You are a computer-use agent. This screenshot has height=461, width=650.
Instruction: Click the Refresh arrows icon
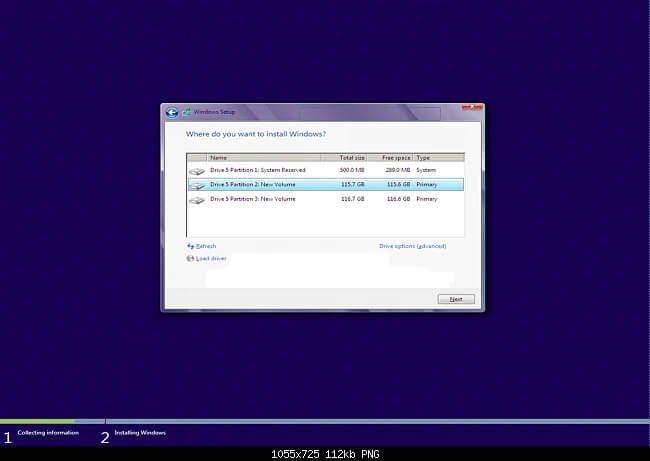(190, 246)
